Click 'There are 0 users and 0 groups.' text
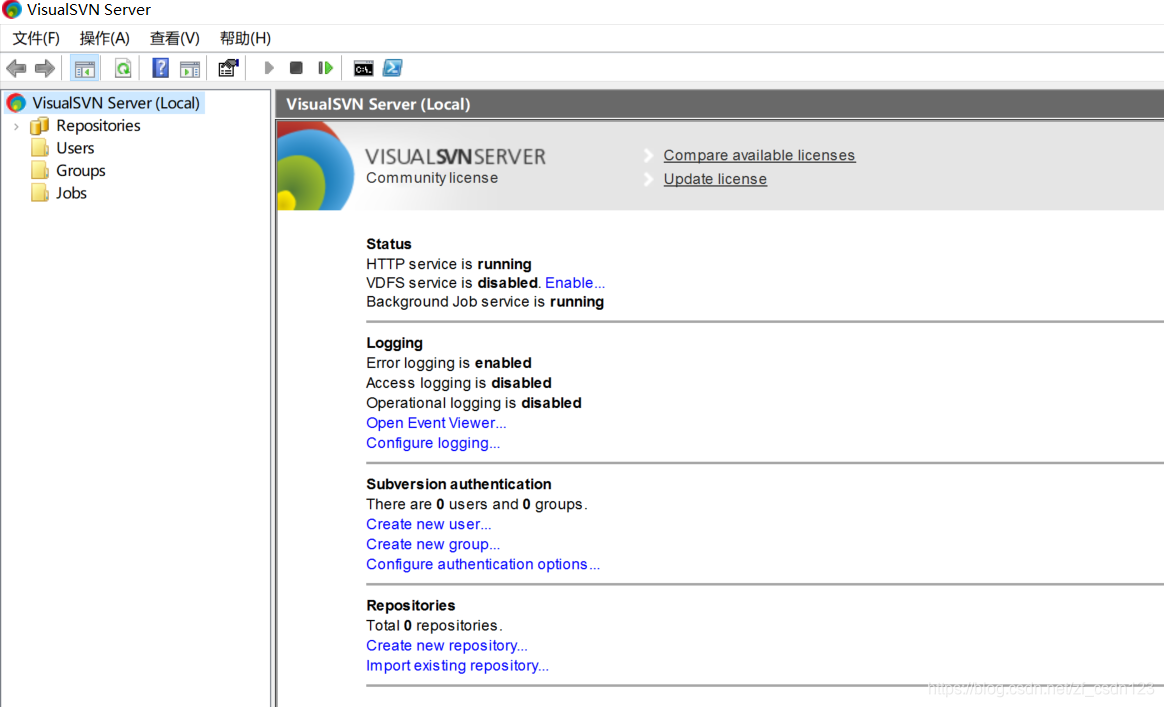Image resolution: width=1164 pixels, height=707 pixels. (x=477, y=504)
